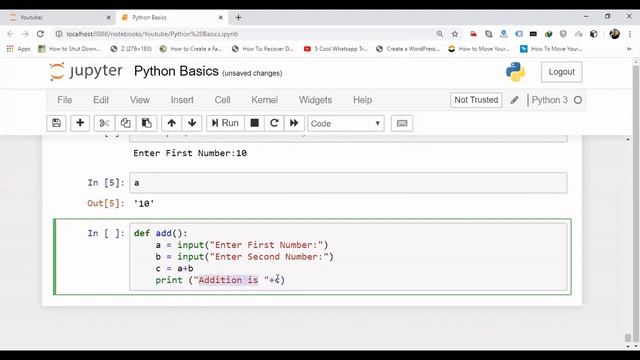640x360 pixels.
Task: Click the Python 3 kernel idle circle indicator
Action: point(578,100)
